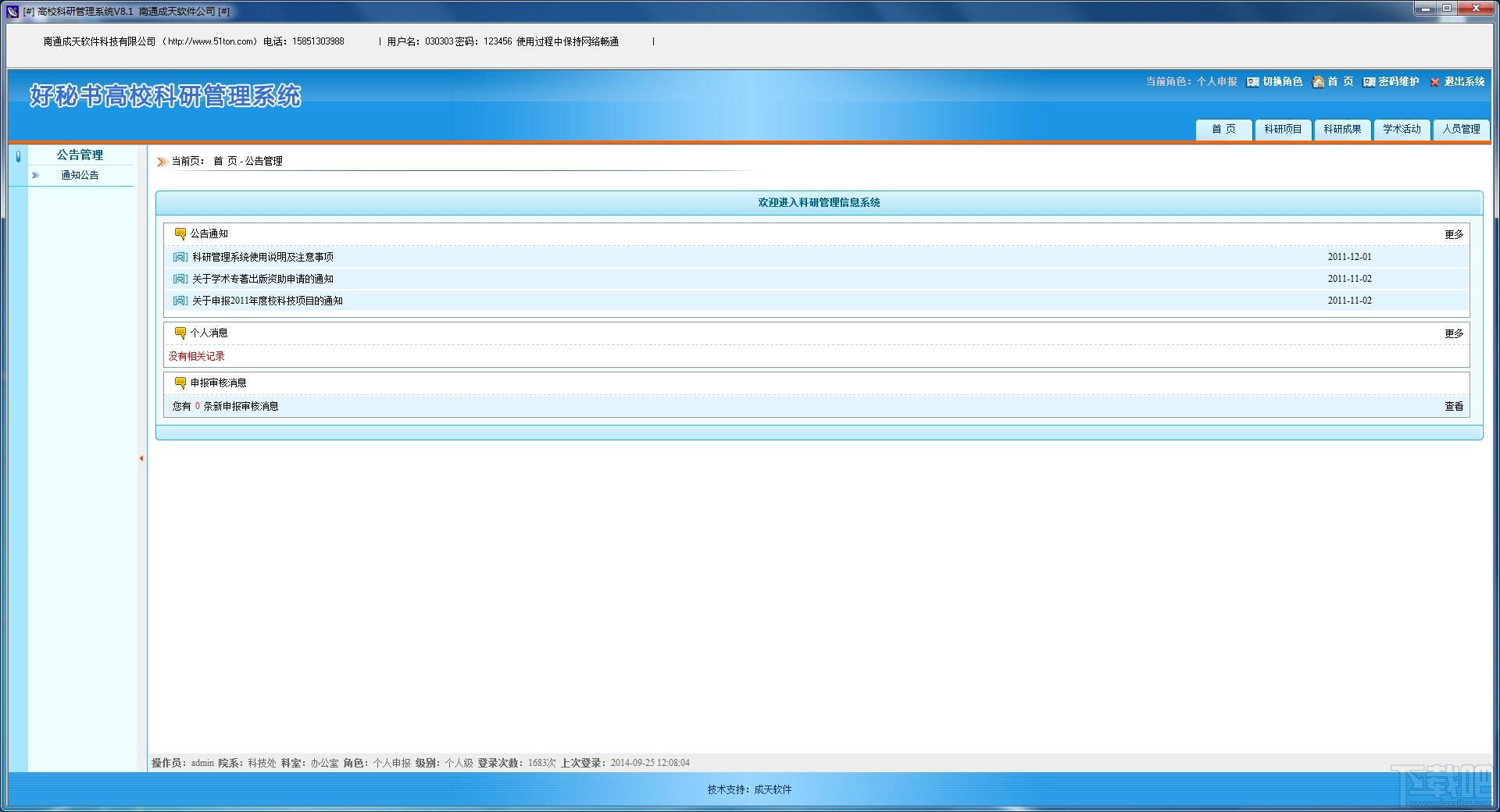Click the http://www.51ton.com address text

pos(211,41)
